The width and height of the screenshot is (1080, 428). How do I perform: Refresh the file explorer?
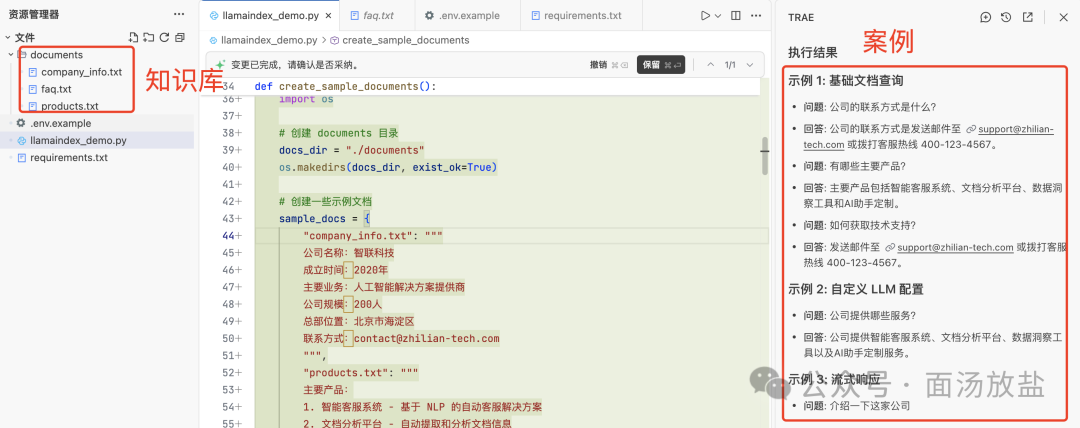(x=164, y=37)
